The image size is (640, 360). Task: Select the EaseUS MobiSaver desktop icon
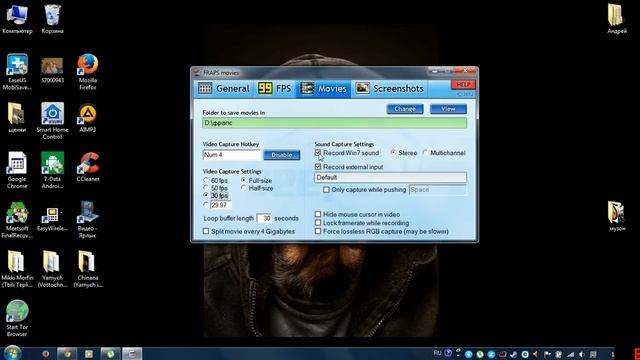[17, 71]
